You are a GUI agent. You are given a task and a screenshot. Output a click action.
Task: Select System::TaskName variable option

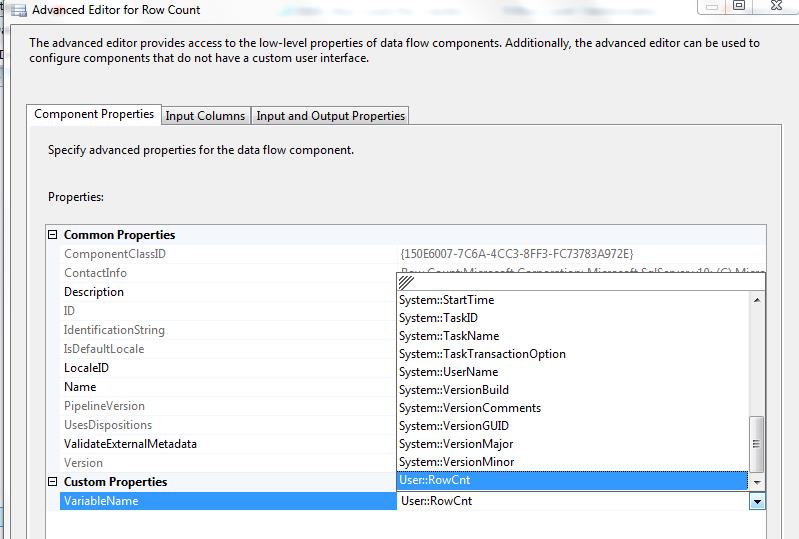[x=448, y=336]
